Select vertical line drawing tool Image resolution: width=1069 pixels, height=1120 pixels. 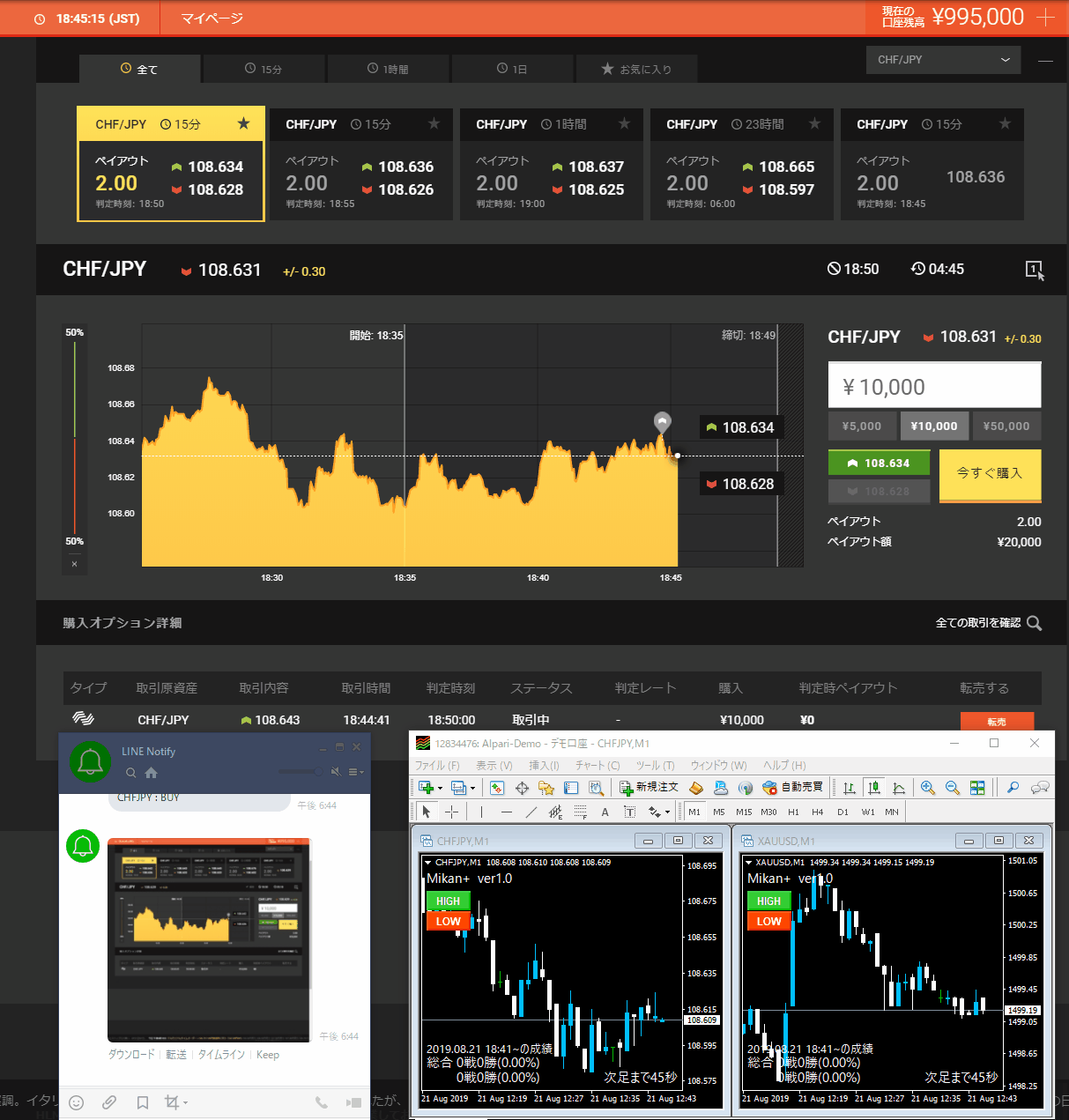click(x=481, y=812)
